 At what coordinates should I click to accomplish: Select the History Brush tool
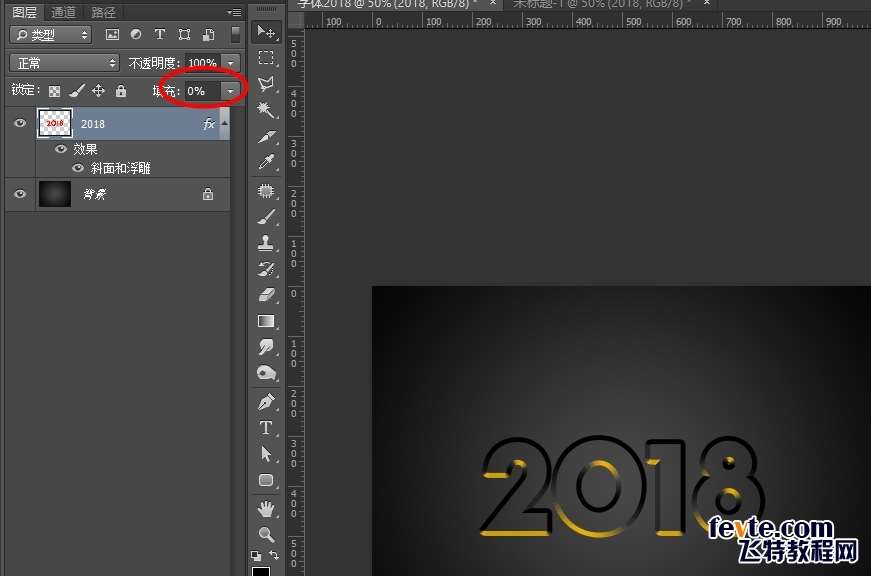pyautogui.click(x=266, y=269)
